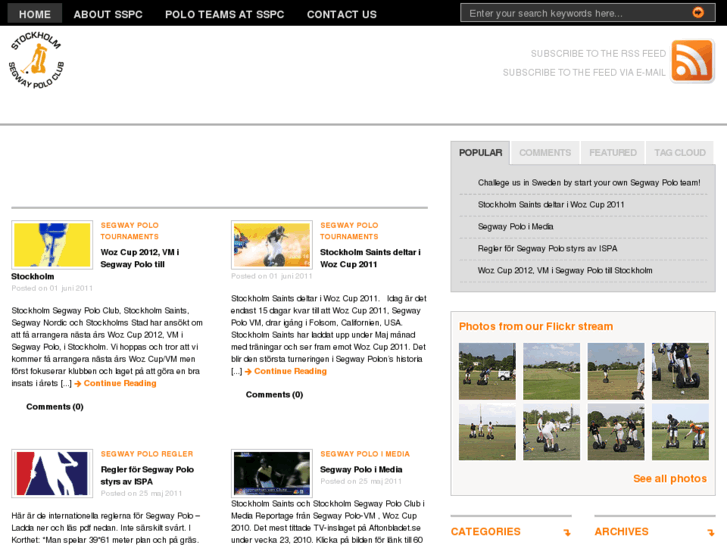This screenshot has height=545, width=727.
Task: Switch to the Tag Cloud tab
Action: (680, 153)
